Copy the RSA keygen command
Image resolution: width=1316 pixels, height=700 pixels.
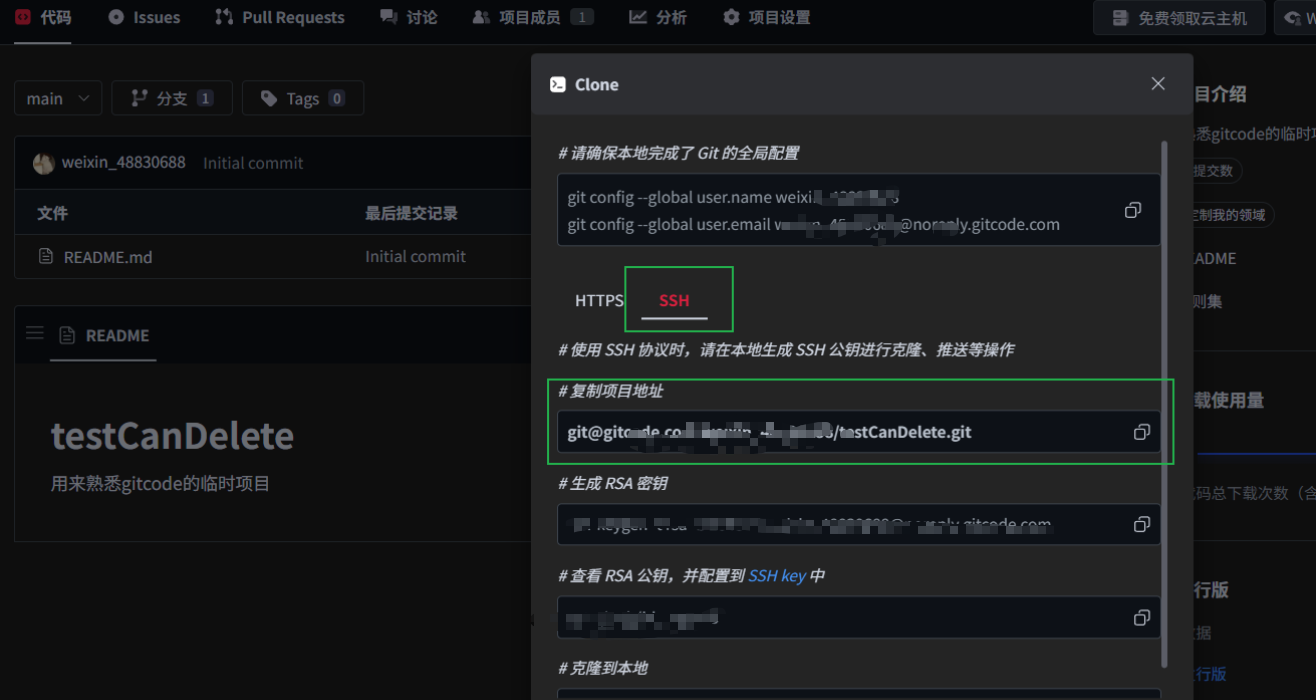tap(1141, 524)
